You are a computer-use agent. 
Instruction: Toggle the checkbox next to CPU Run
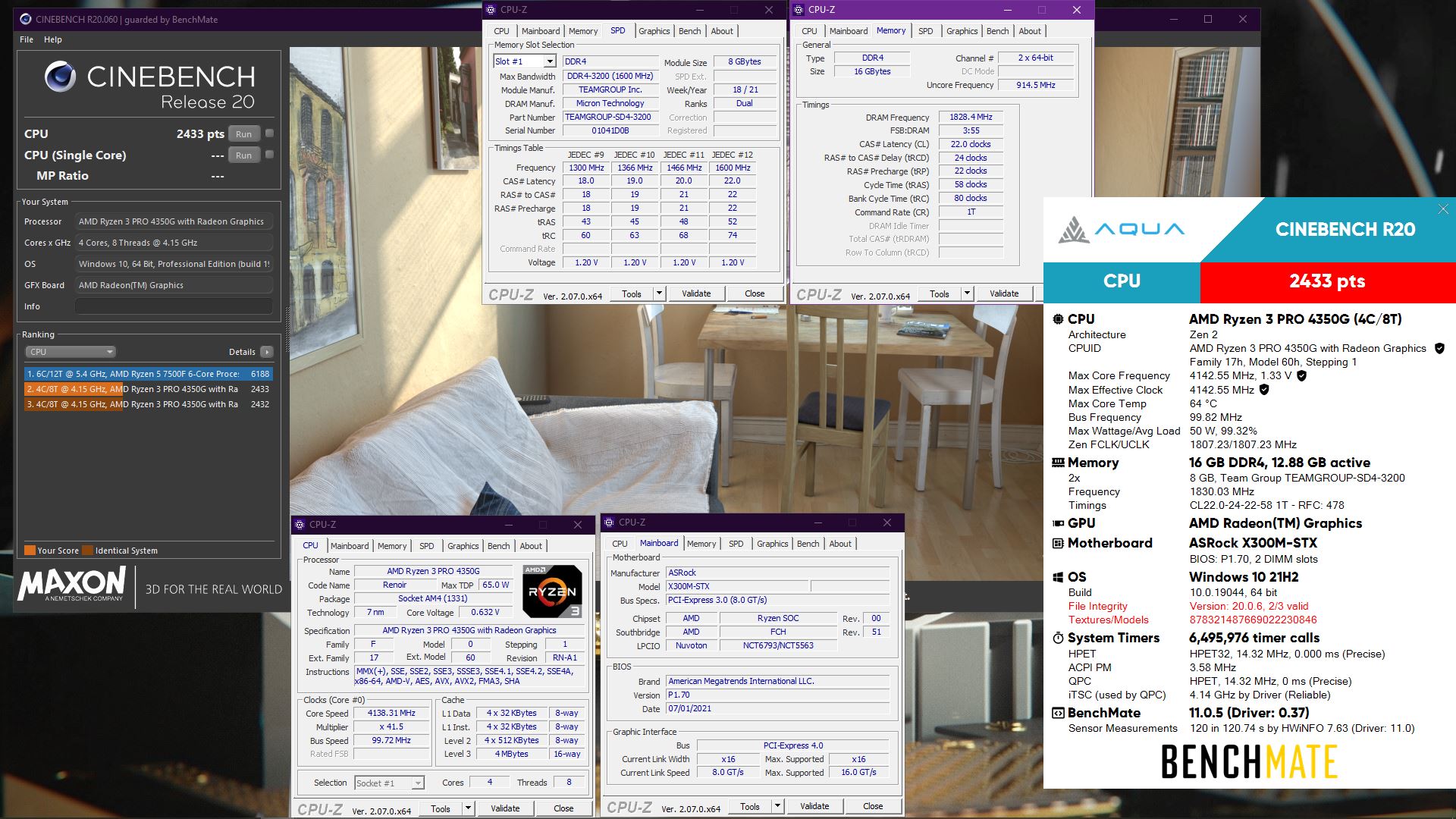click(269, 133)
